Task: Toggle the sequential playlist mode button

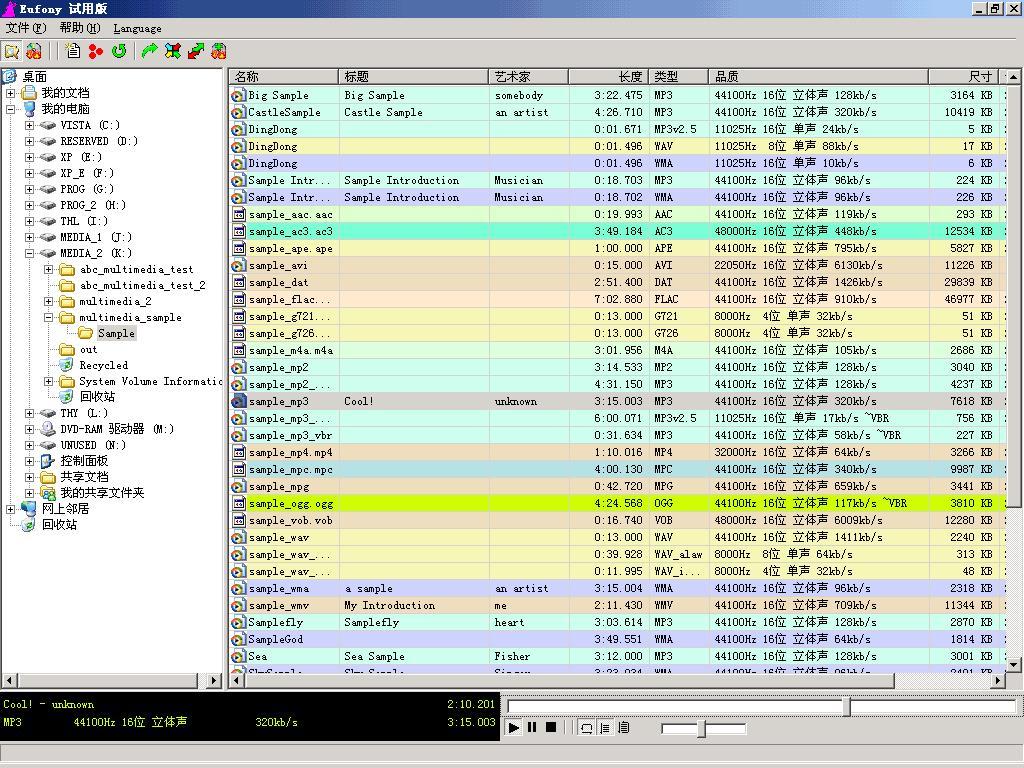Action: click(605, 728)
